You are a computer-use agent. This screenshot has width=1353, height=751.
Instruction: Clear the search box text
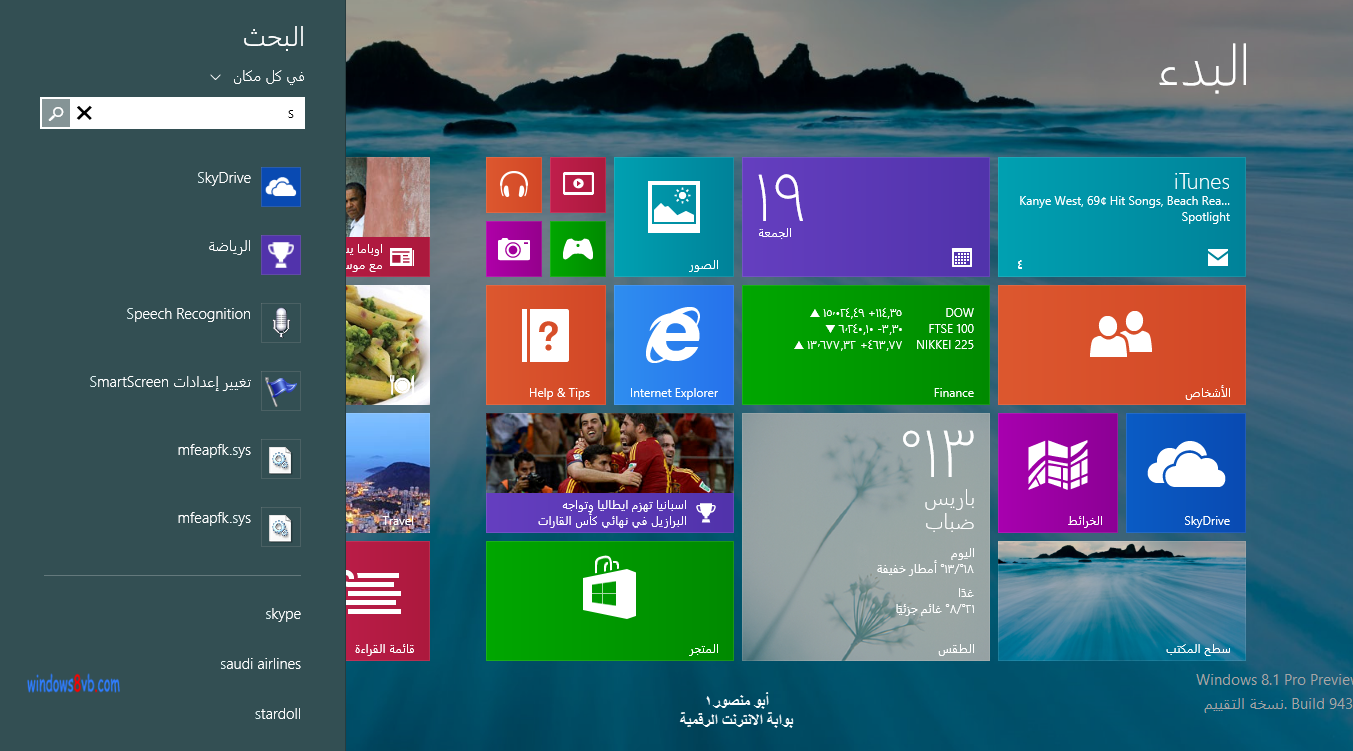84,114
